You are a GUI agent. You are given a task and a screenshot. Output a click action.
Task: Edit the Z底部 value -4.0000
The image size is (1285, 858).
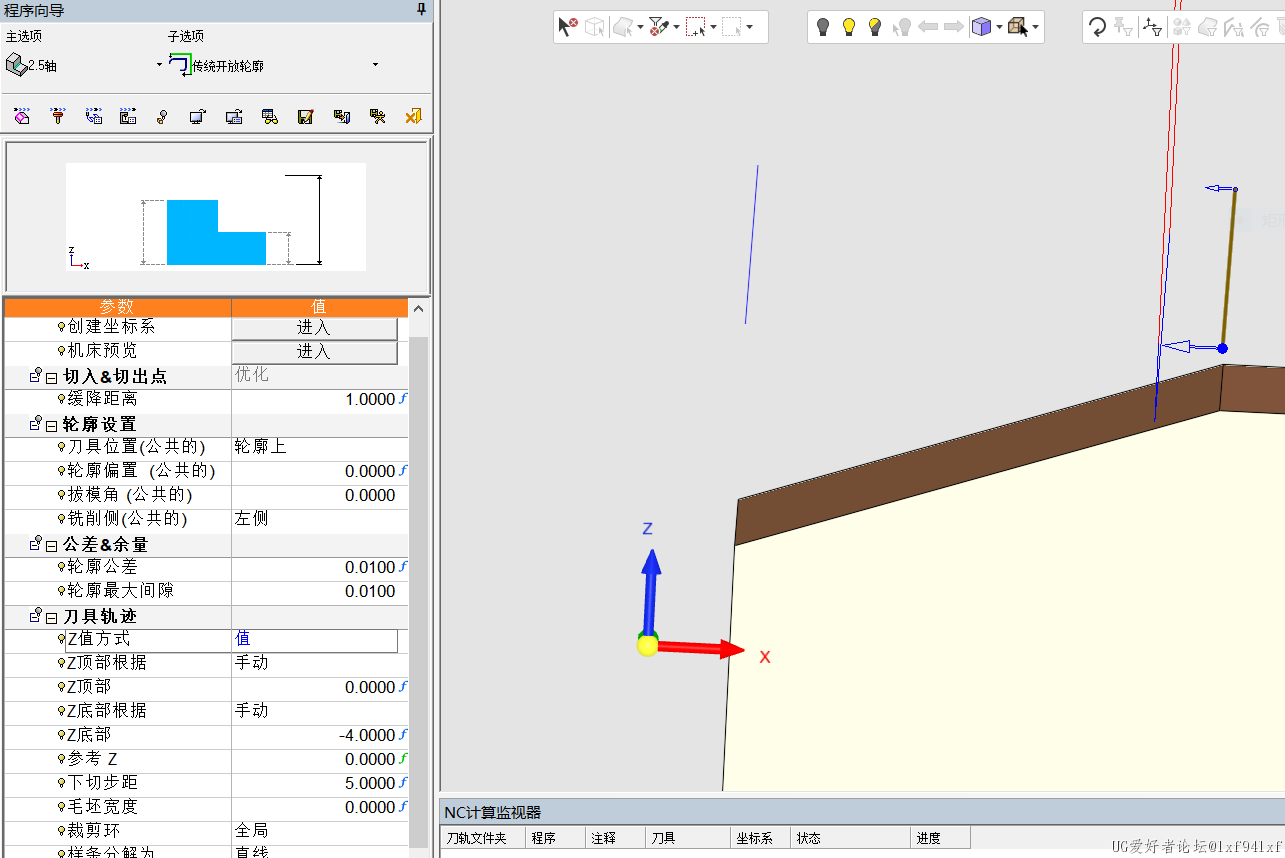(x=367, y=735)
